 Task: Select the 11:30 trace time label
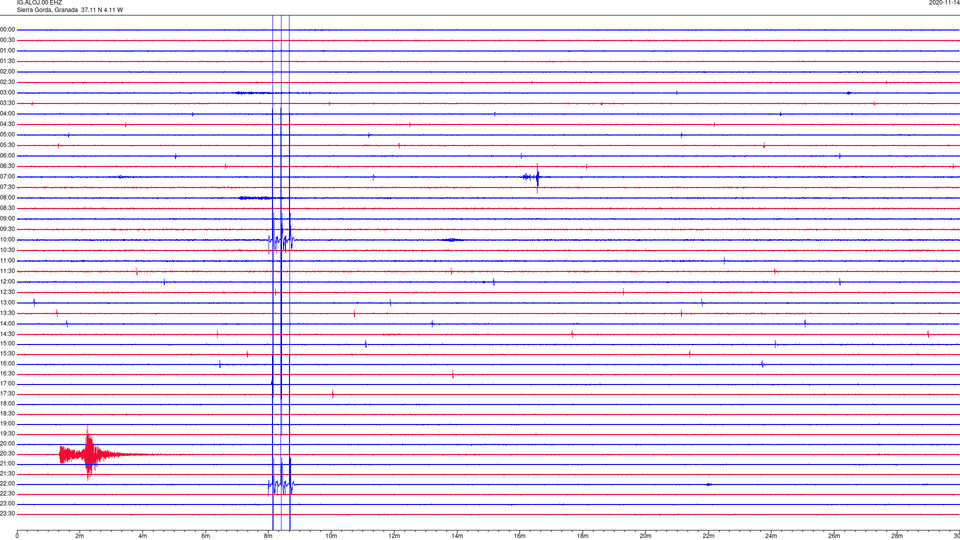click(8, 271)
